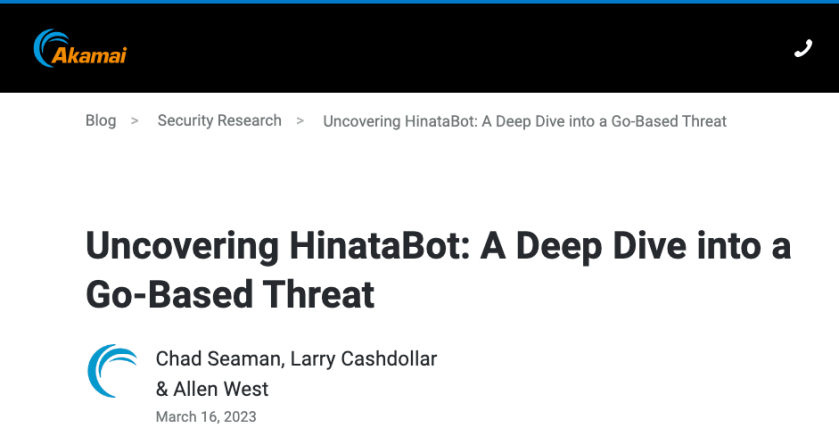
Task: Open the Blog breadcrumb link
Action: [100, 121]
